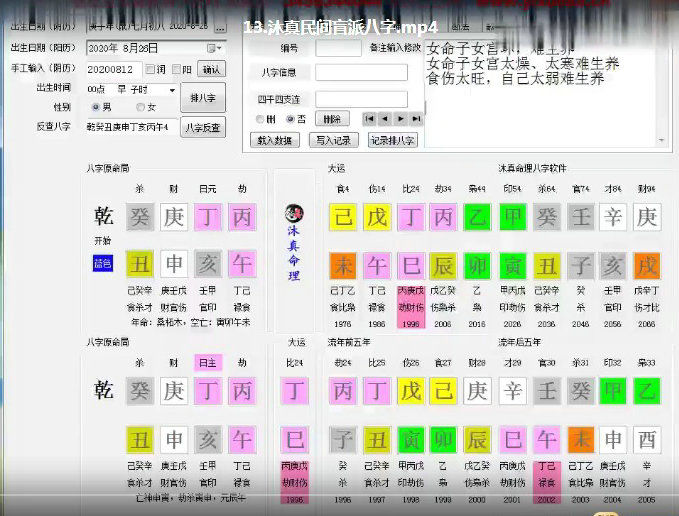Click the notes area scrollbar down arrow
679x516 pixels.
coord(662,140)
